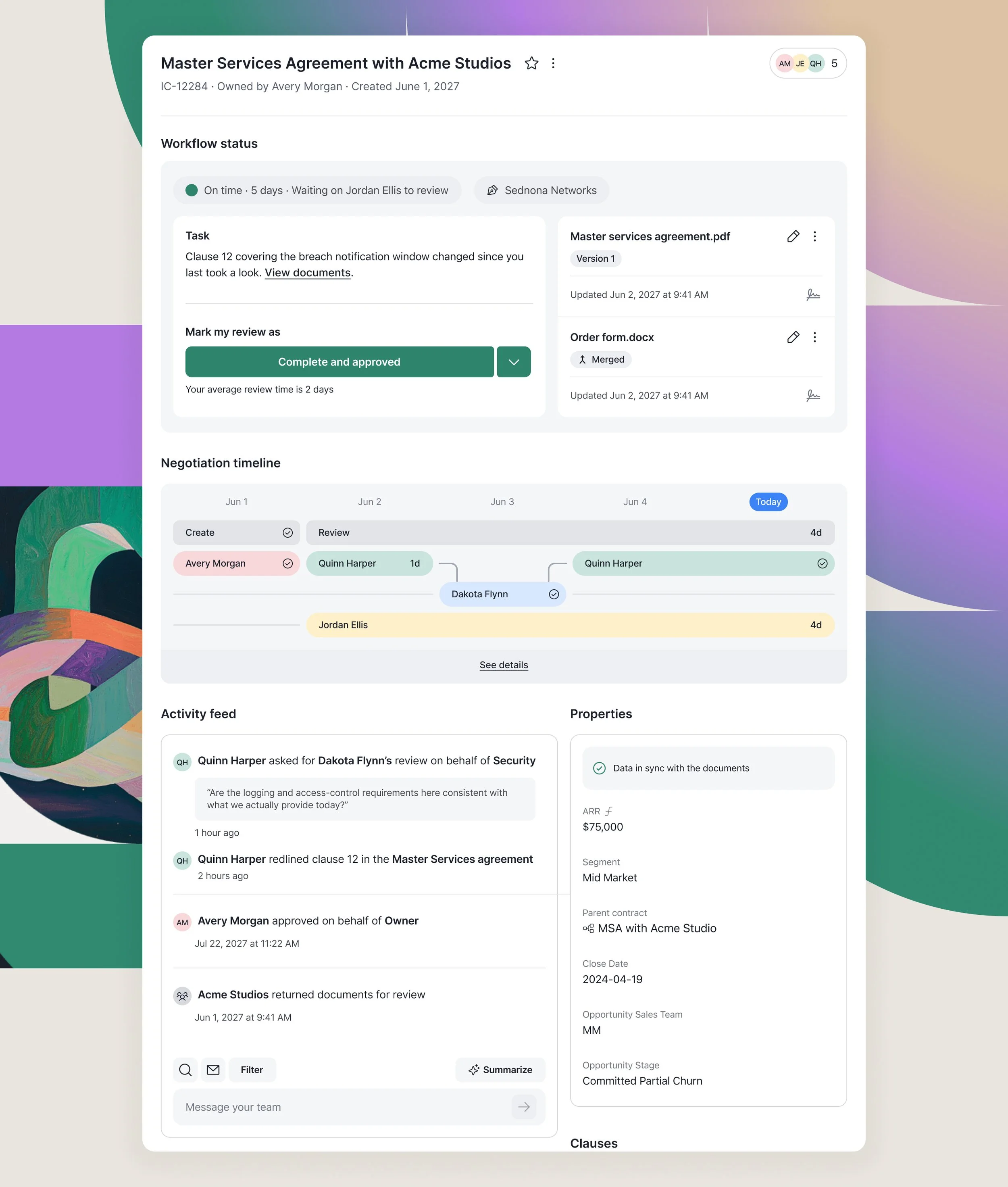Open more options for Order form.docx
1008x1187 pixels.
(815, 337)
